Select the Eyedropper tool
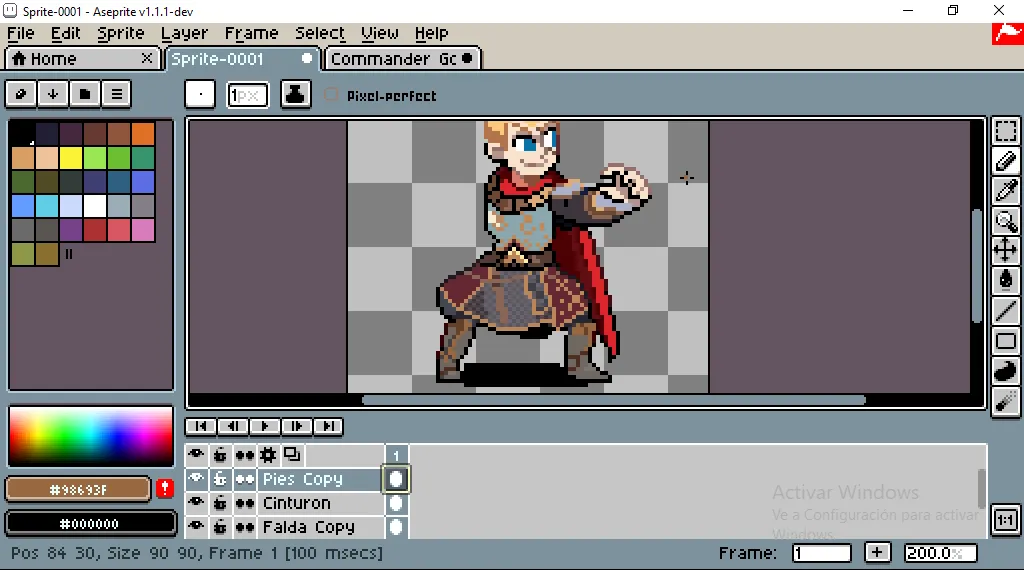This screenshot has height=570, width=1024. pyautogui.click(x=1006, y=191)
